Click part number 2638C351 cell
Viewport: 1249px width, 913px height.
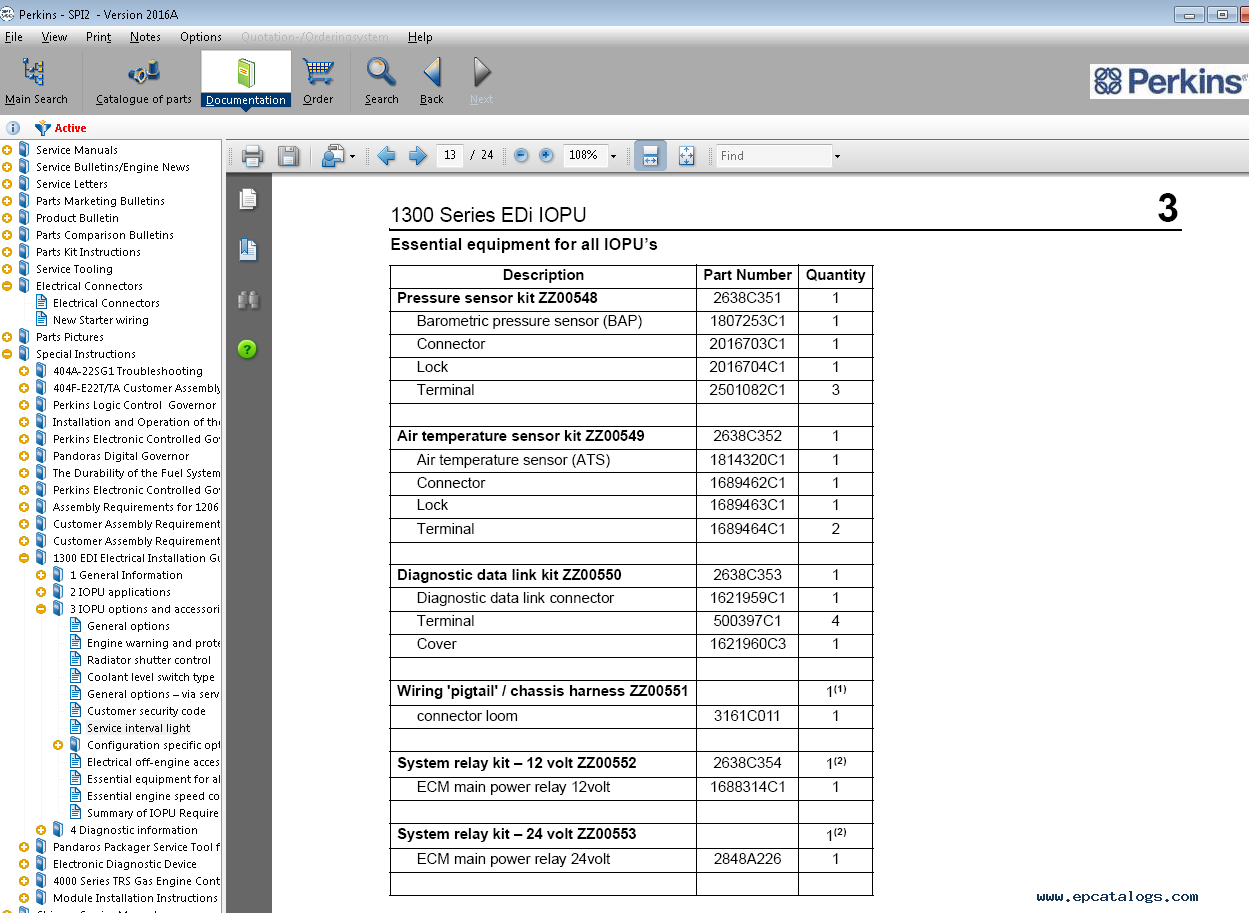tap(747, 298)
